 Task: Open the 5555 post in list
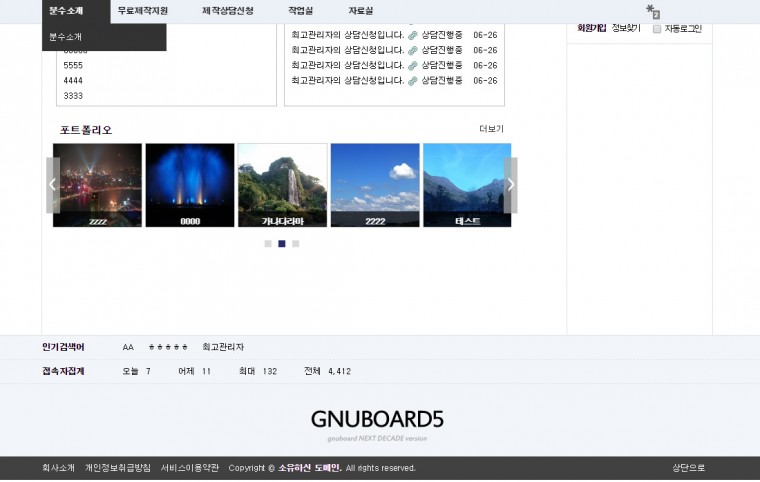73,65
